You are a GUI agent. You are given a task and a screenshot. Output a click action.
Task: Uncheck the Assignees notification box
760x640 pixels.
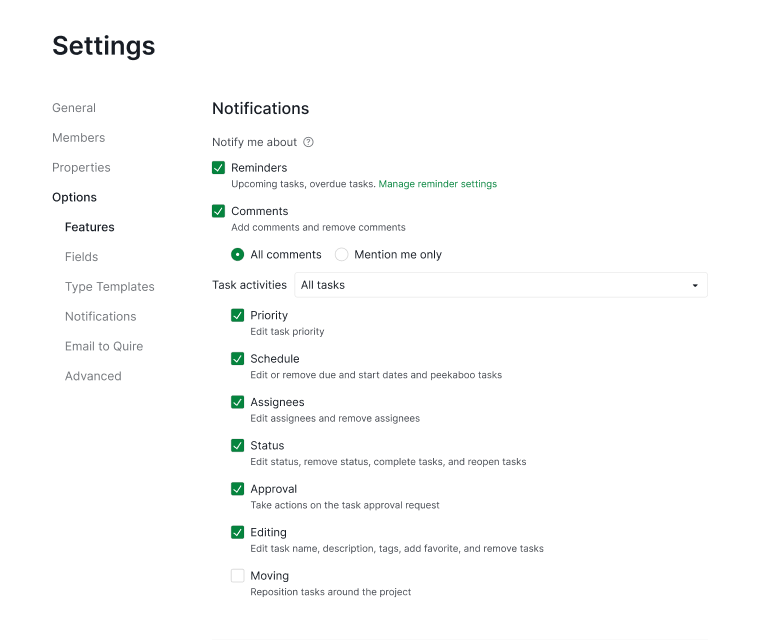coord(238,402)
